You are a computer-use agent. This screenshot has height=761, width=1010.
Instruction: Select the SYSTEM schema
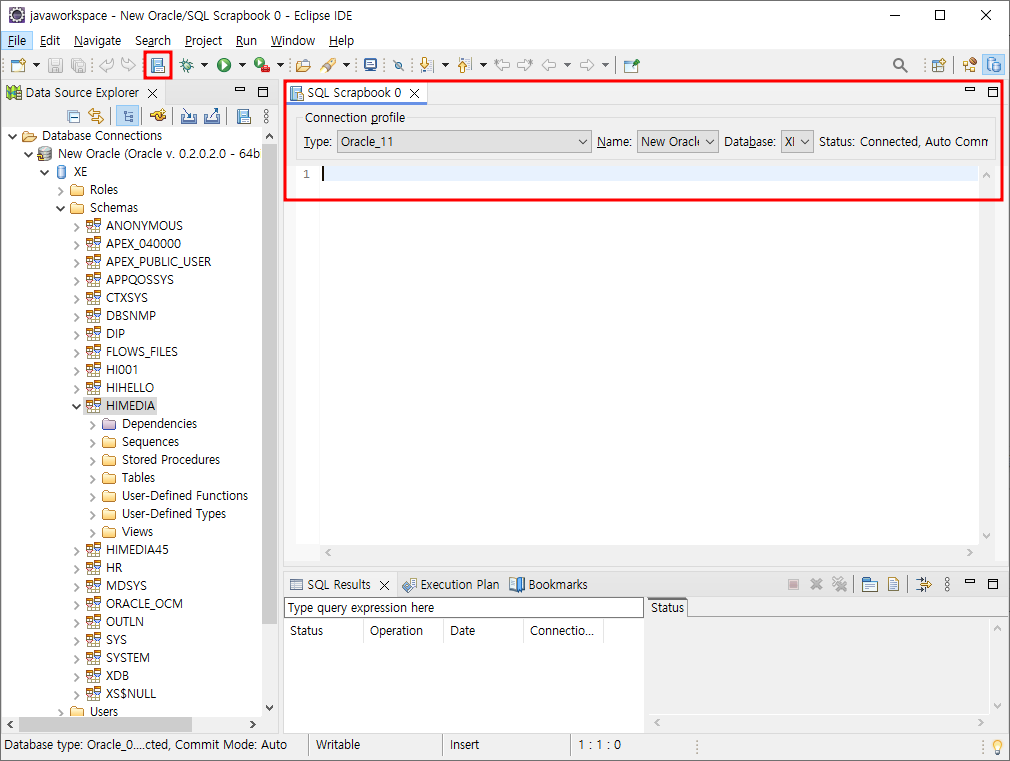[128, 657]
